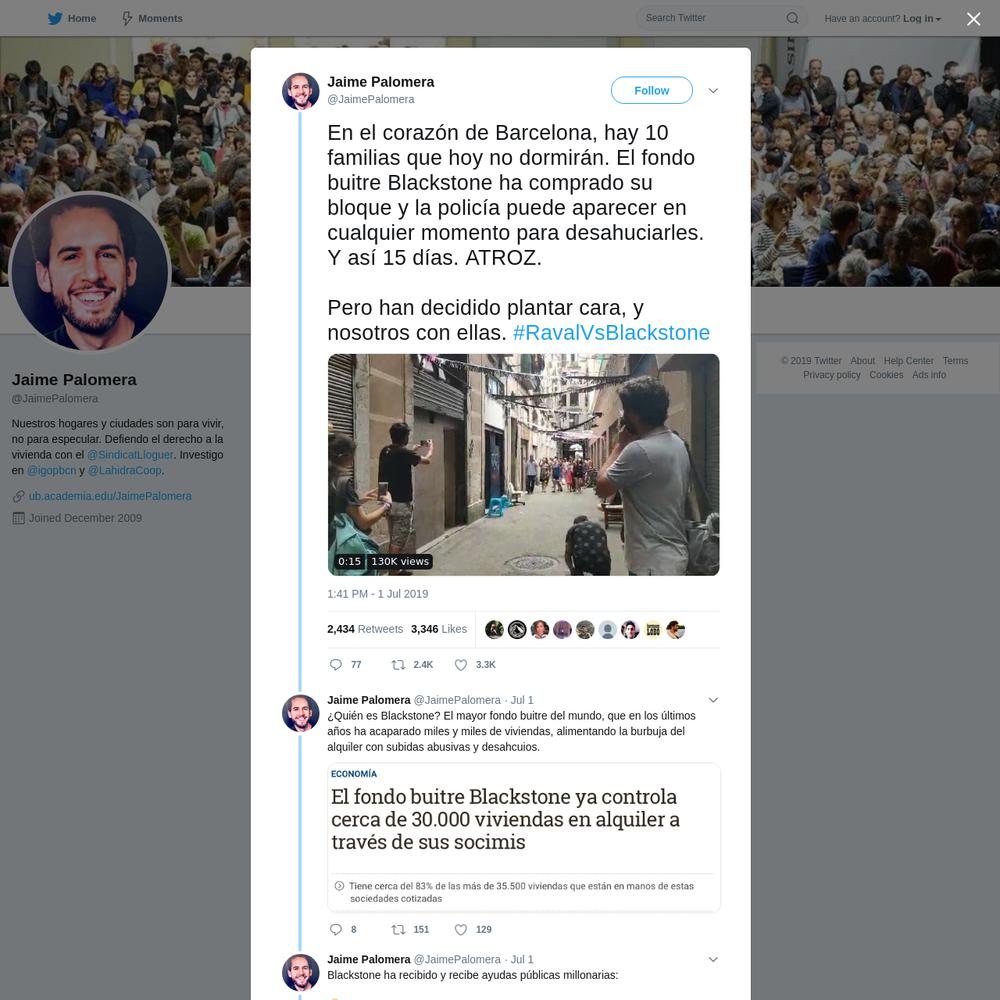Follow Jaime Palomera
The width and height of the screenshot is (1000, 1000).
[x=651, y=91]
